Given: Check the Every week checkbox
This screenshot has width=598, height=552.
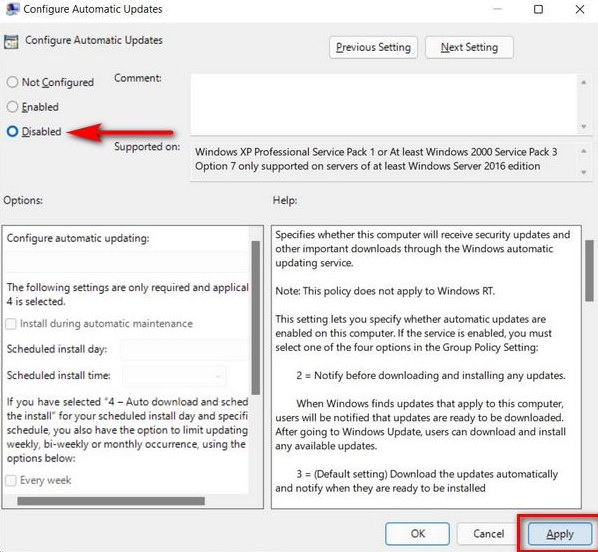Looking at the screenshot, I should pos(11,480).
